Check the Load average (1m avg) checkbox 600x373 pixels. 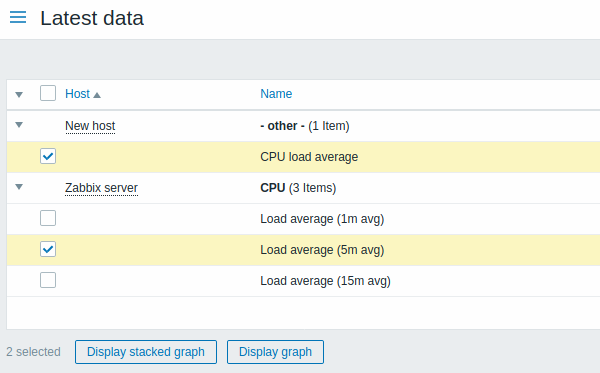[48, 218]
